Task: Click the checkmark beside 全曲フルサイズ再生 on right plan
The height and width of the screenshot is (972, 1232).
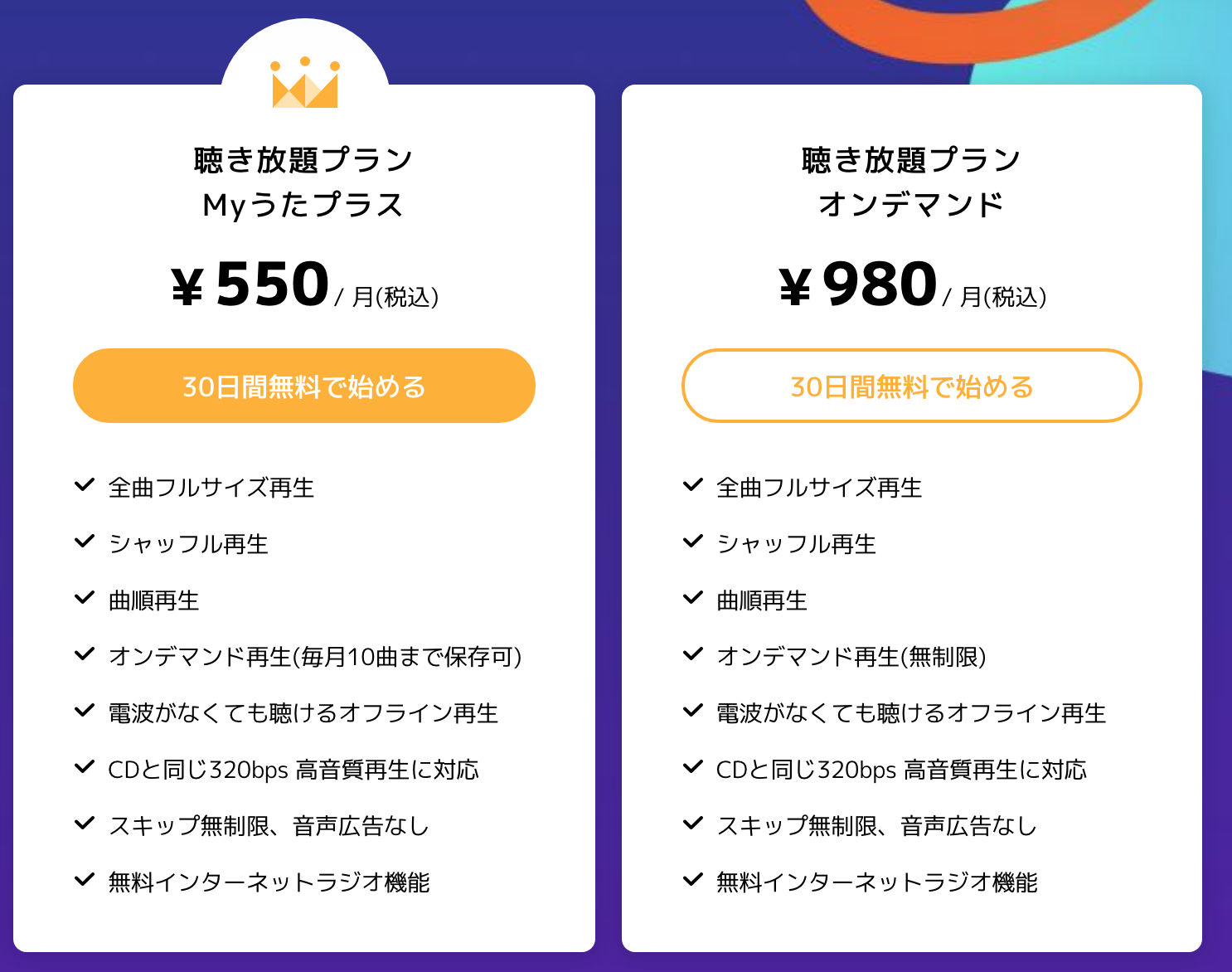Action: coord(692,486)
